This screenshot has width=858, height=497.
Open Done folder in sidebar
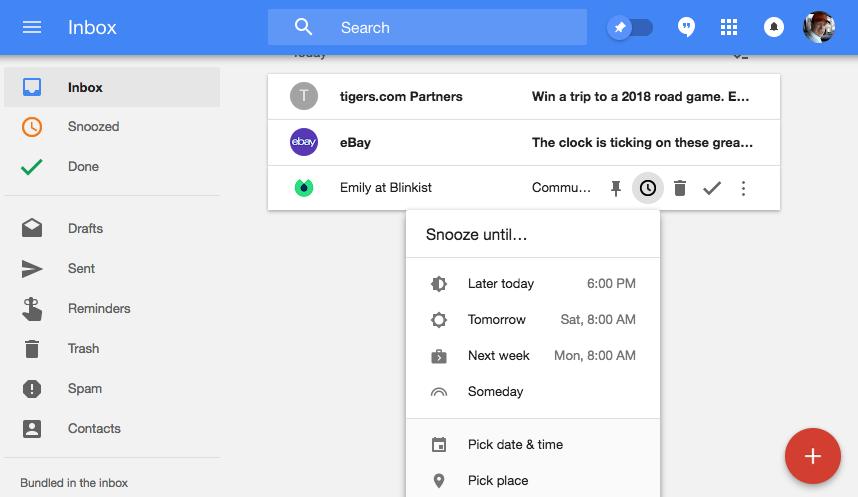[112, 166]
